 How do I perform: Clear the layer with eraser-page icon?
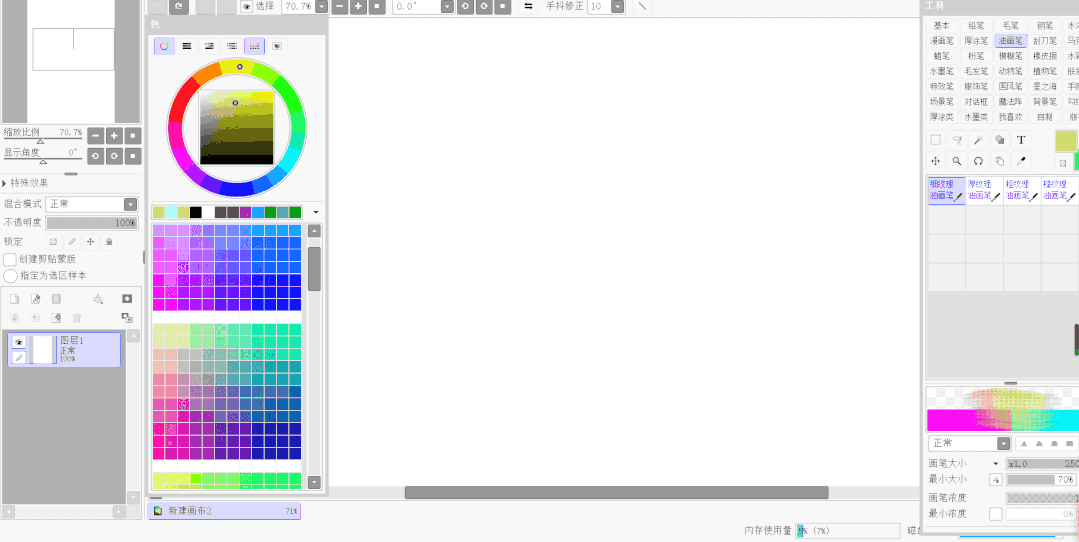tap(56, 318)
